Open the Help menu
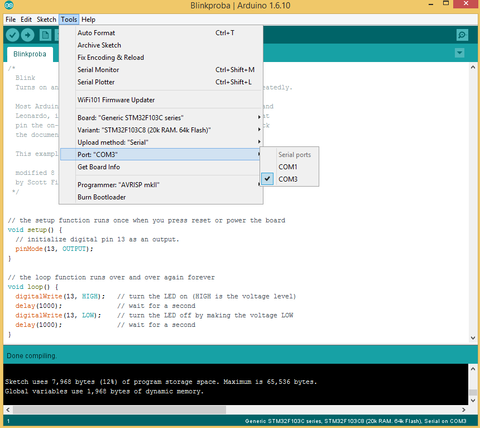Viewport: 480px width, 428px height. pos(88,19)
